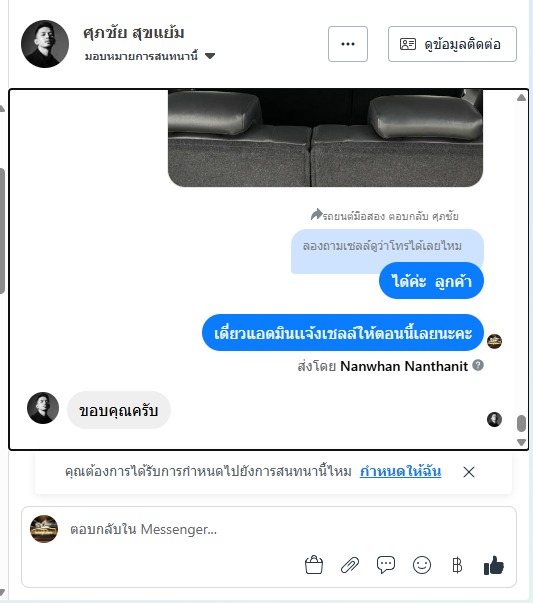
Task: Click the Baht payment request icon
Action: coord(457,565)
